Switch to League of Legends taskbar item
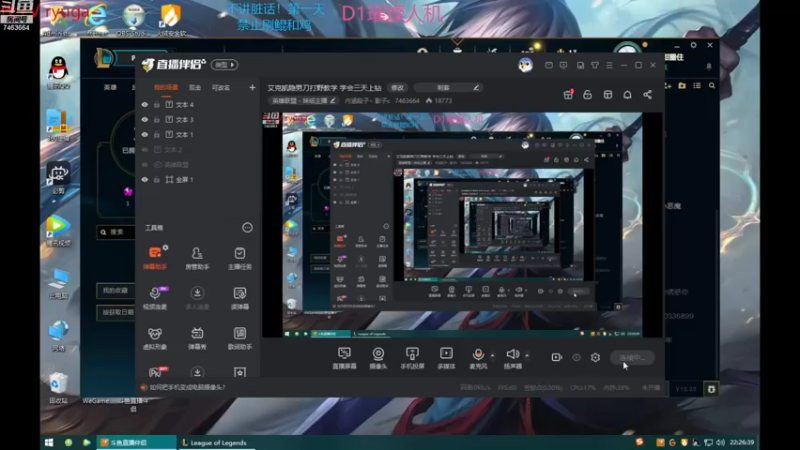 coord(214,442)
